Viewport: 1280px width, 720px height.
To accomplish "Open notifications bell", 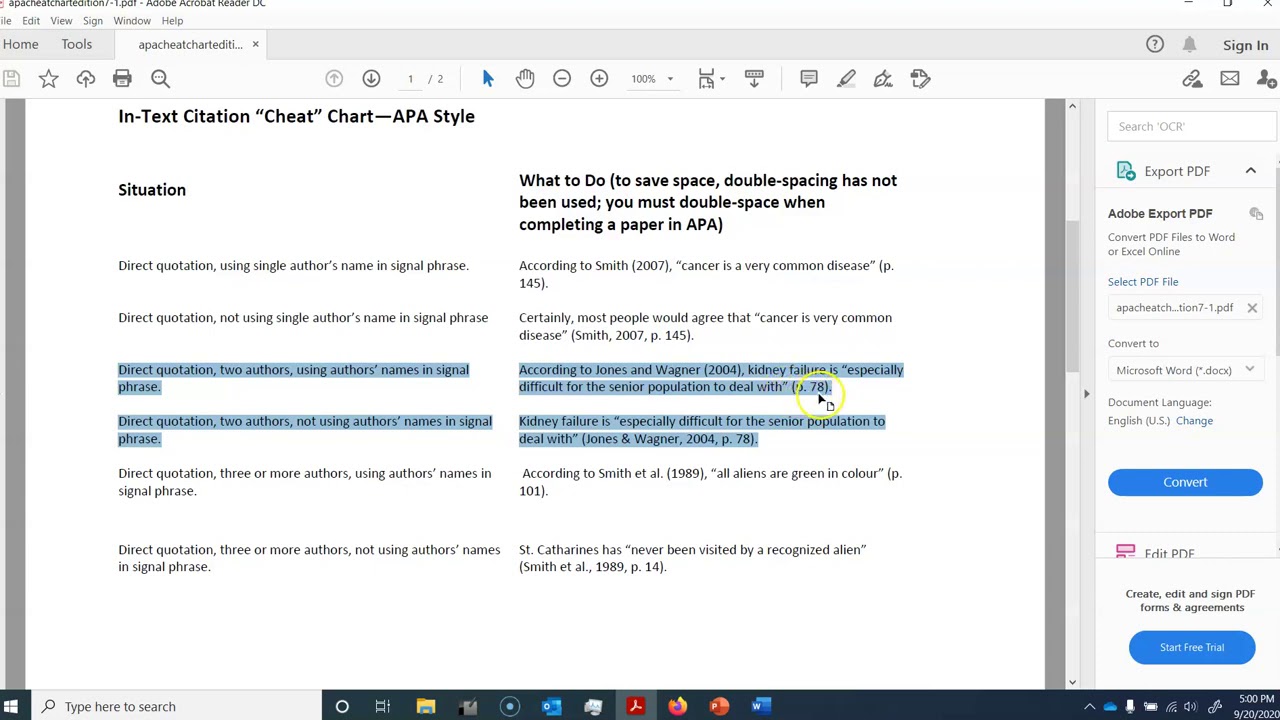I will coord(1189,45).
